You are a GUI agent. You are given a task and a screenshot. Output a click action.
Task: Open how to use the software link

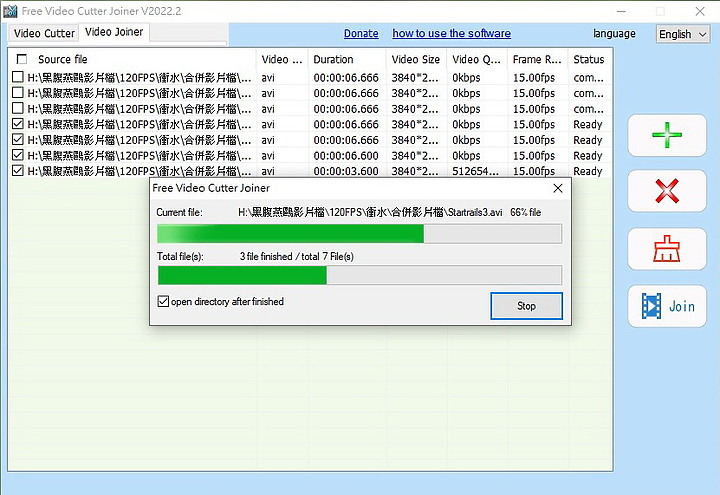451,34
